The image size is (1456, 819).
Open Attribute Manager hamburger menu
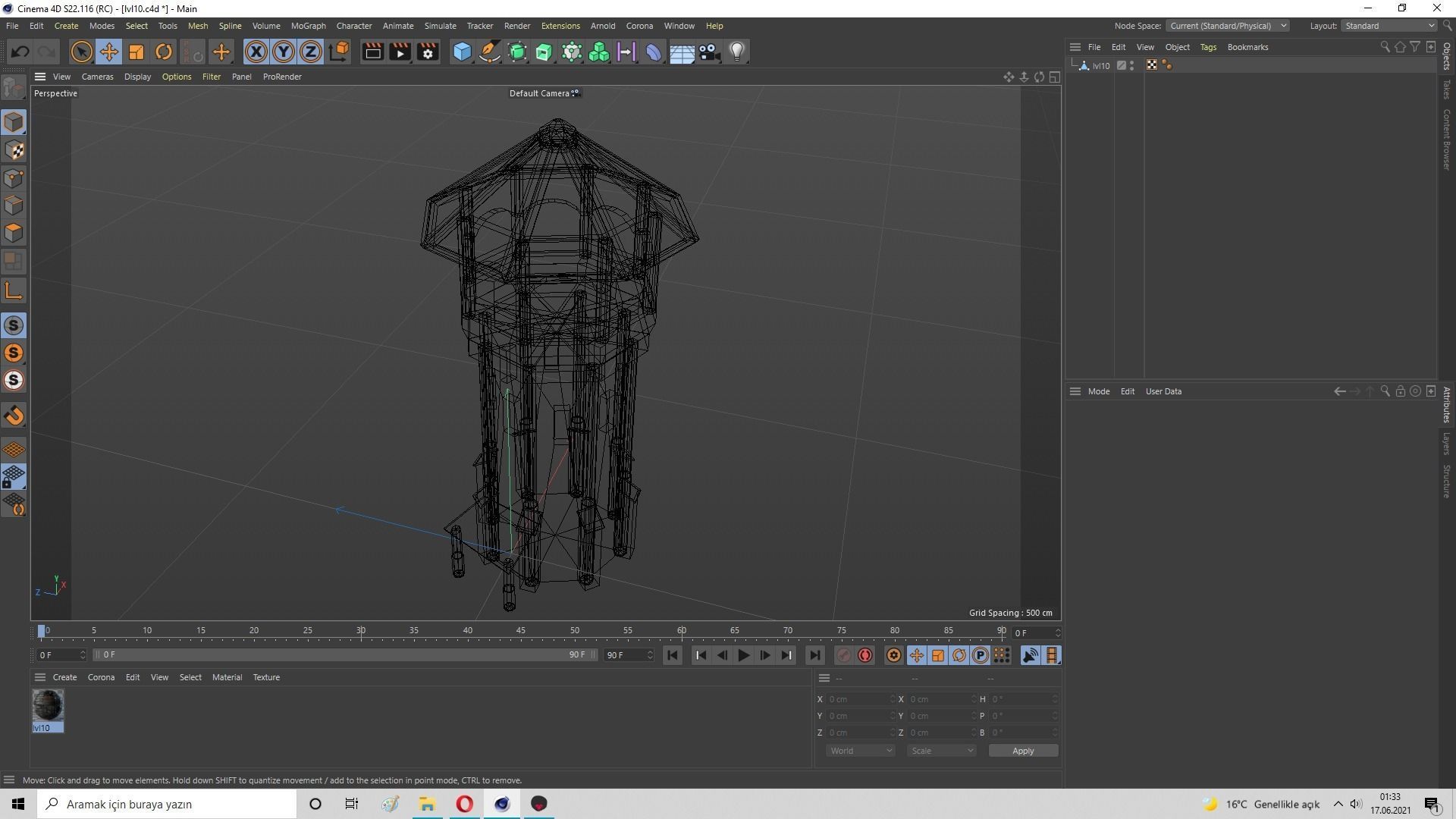pos(1075,391)
